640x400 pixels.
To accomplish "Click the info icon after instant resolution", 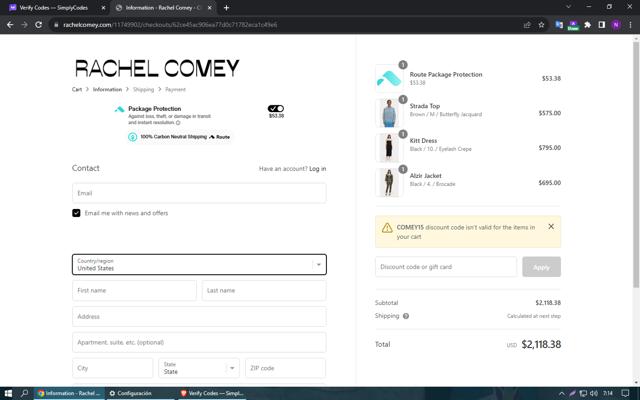I will [x=178, y=122].
